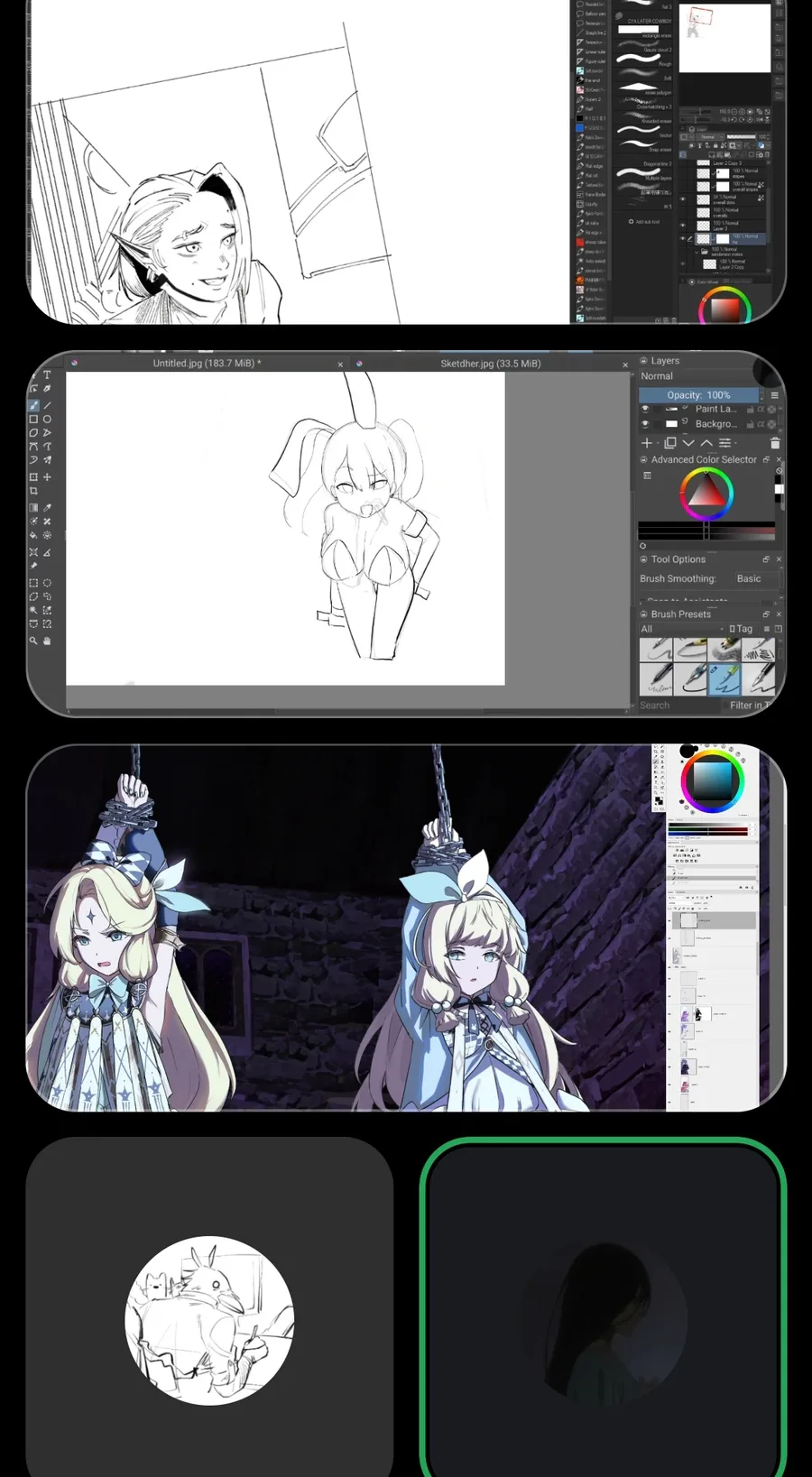Open layer properties in Krita Layers panel
Image resolution: width=812 pixels, height=1477 pixels.
[724, 443]
